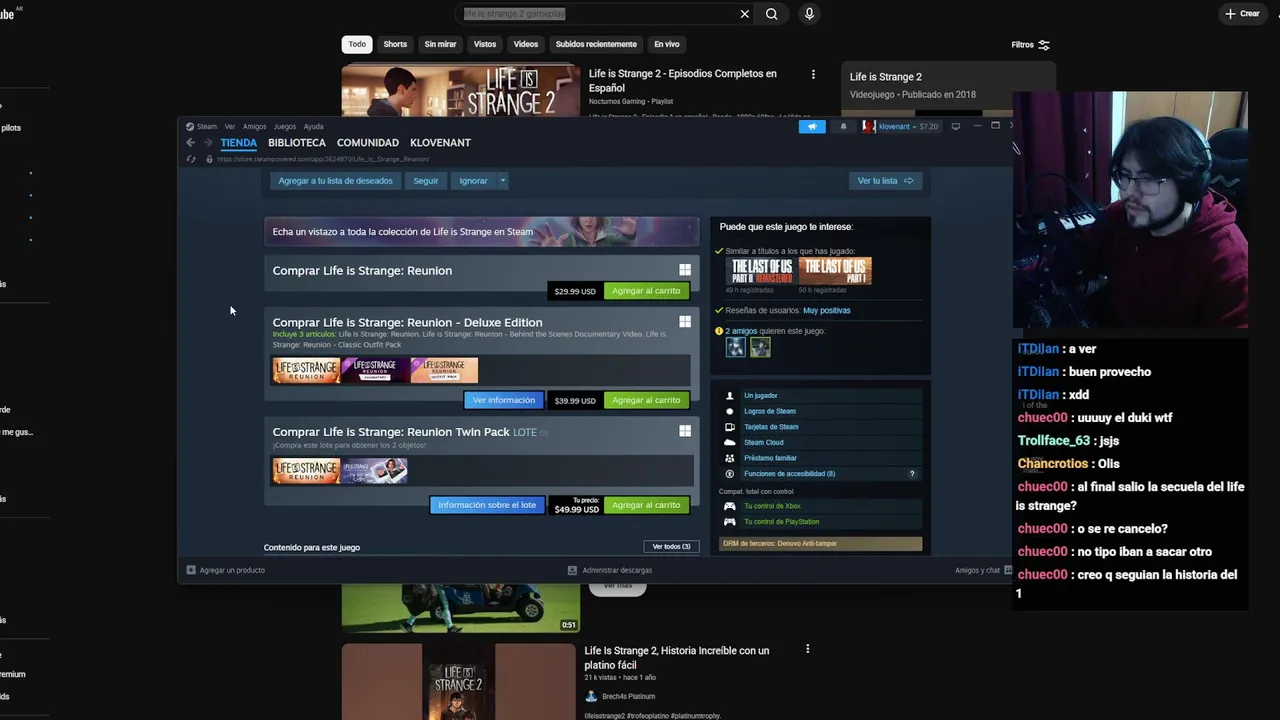Open The Last of Us Part II Remastered thumbnail
The height and width of the screenshot is (720, 1280).
pos(761,271)
